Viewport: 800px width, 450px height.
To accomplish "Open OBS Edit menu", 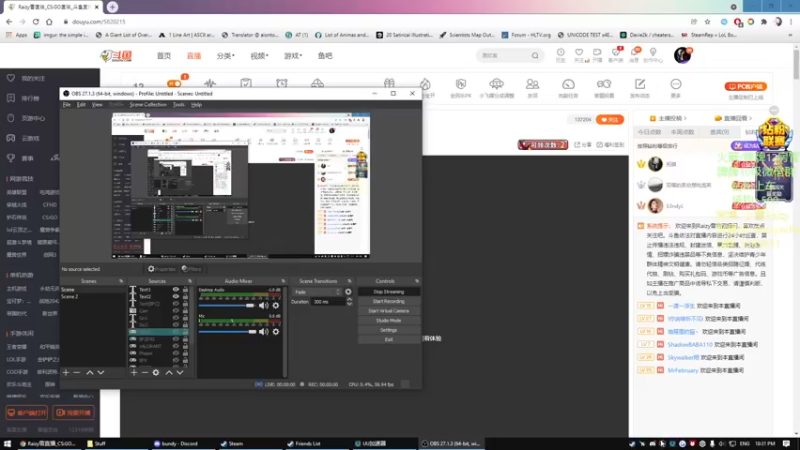I will coord(81,105).
